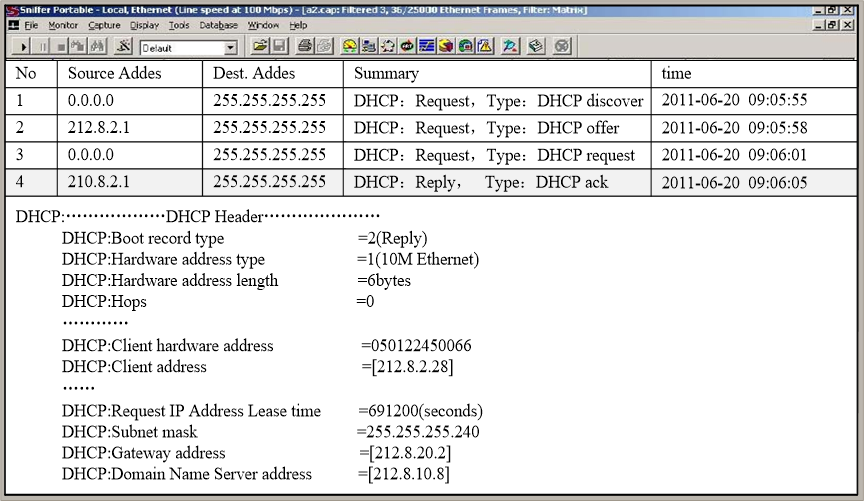Select the DHCP ack frame summary

tap(480, 182)
